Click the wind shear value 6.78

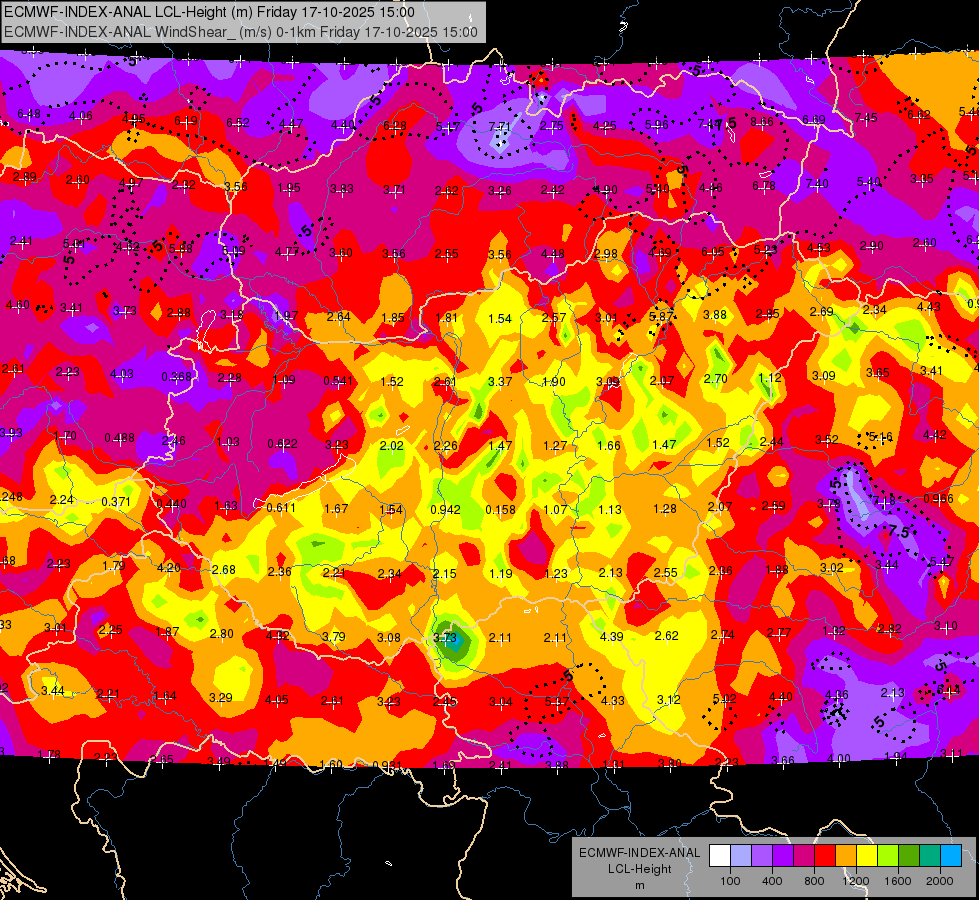pyautogui.click(x=764, y=185)
